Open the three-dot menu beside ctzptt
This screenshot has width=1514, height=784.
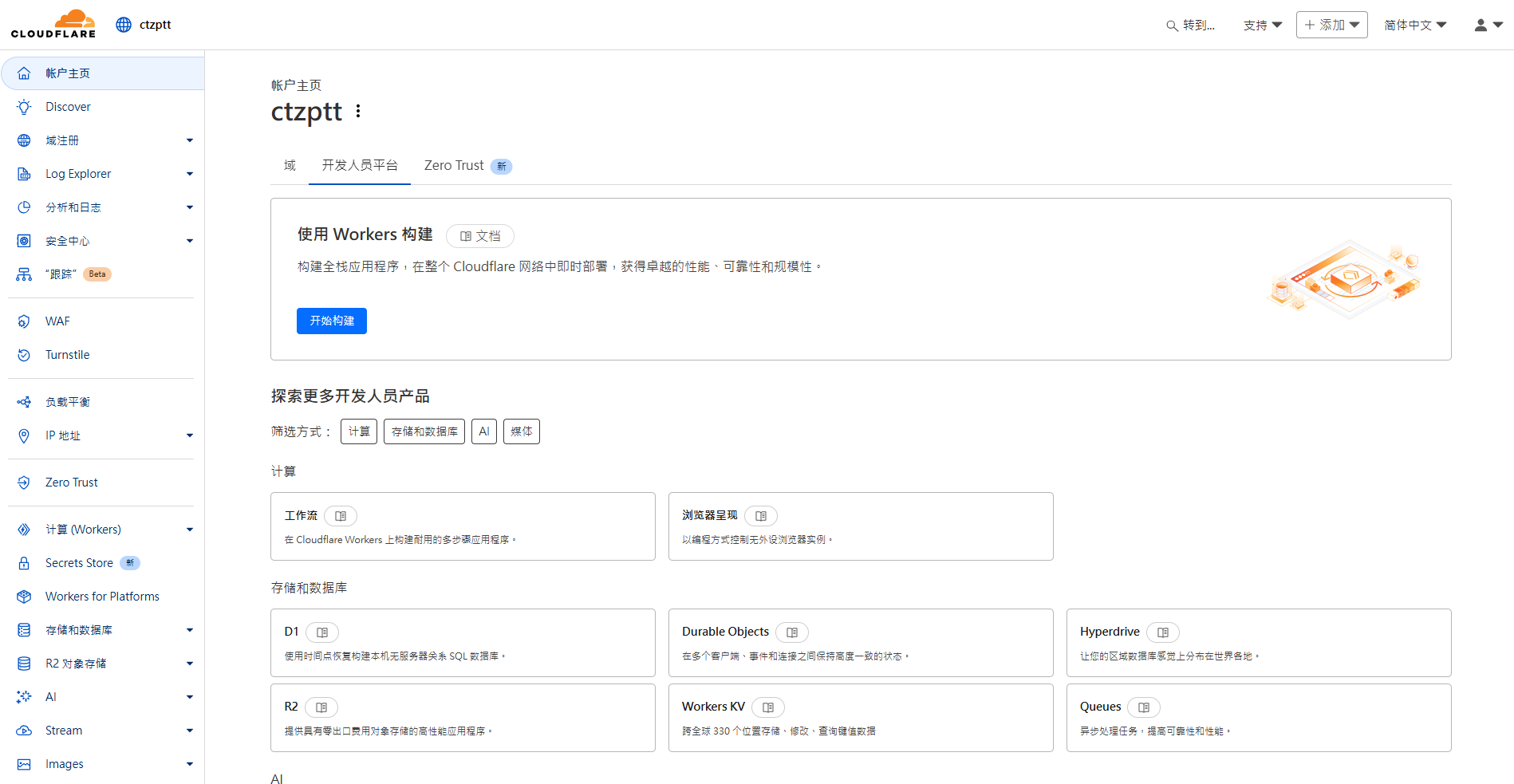[358, 112]
